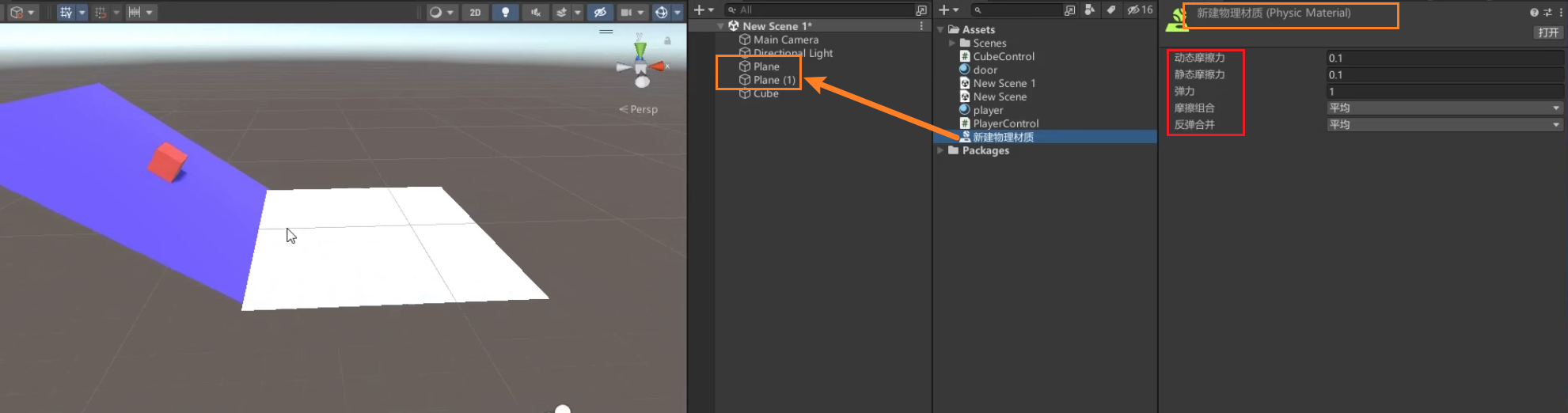Image resolution: width=1568 pixels, height=413 pixels.
Task: Open the draw mode shading sphere dropdown
Action: click(x=441, y=13)
